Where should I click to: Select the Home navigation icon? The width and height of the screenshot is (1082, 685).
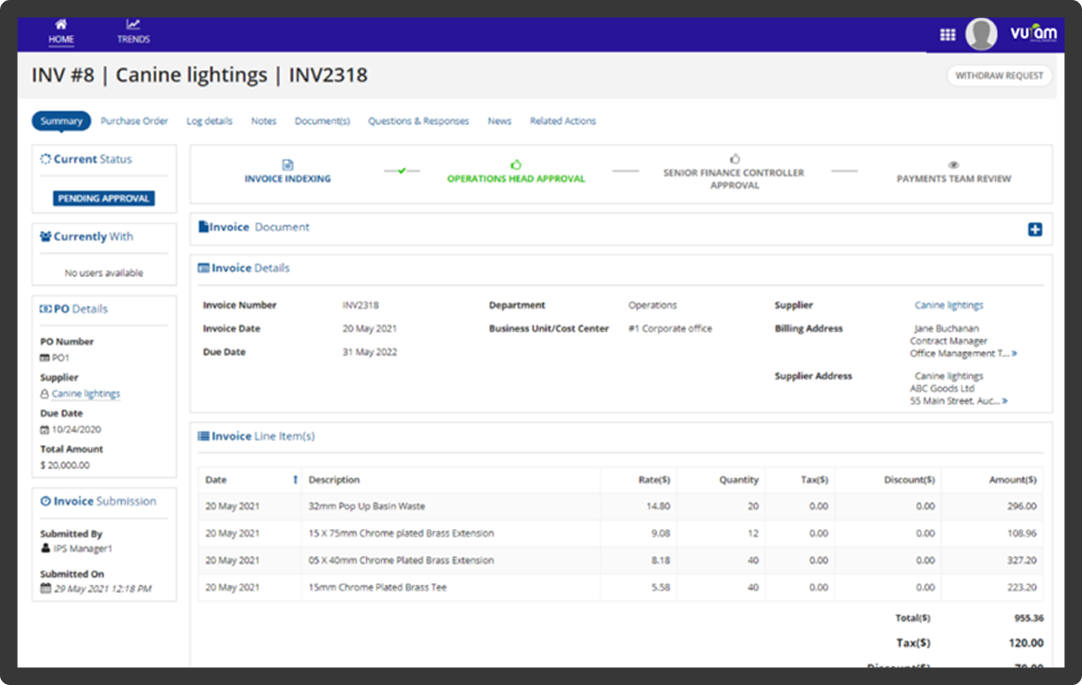pos(61,29)
